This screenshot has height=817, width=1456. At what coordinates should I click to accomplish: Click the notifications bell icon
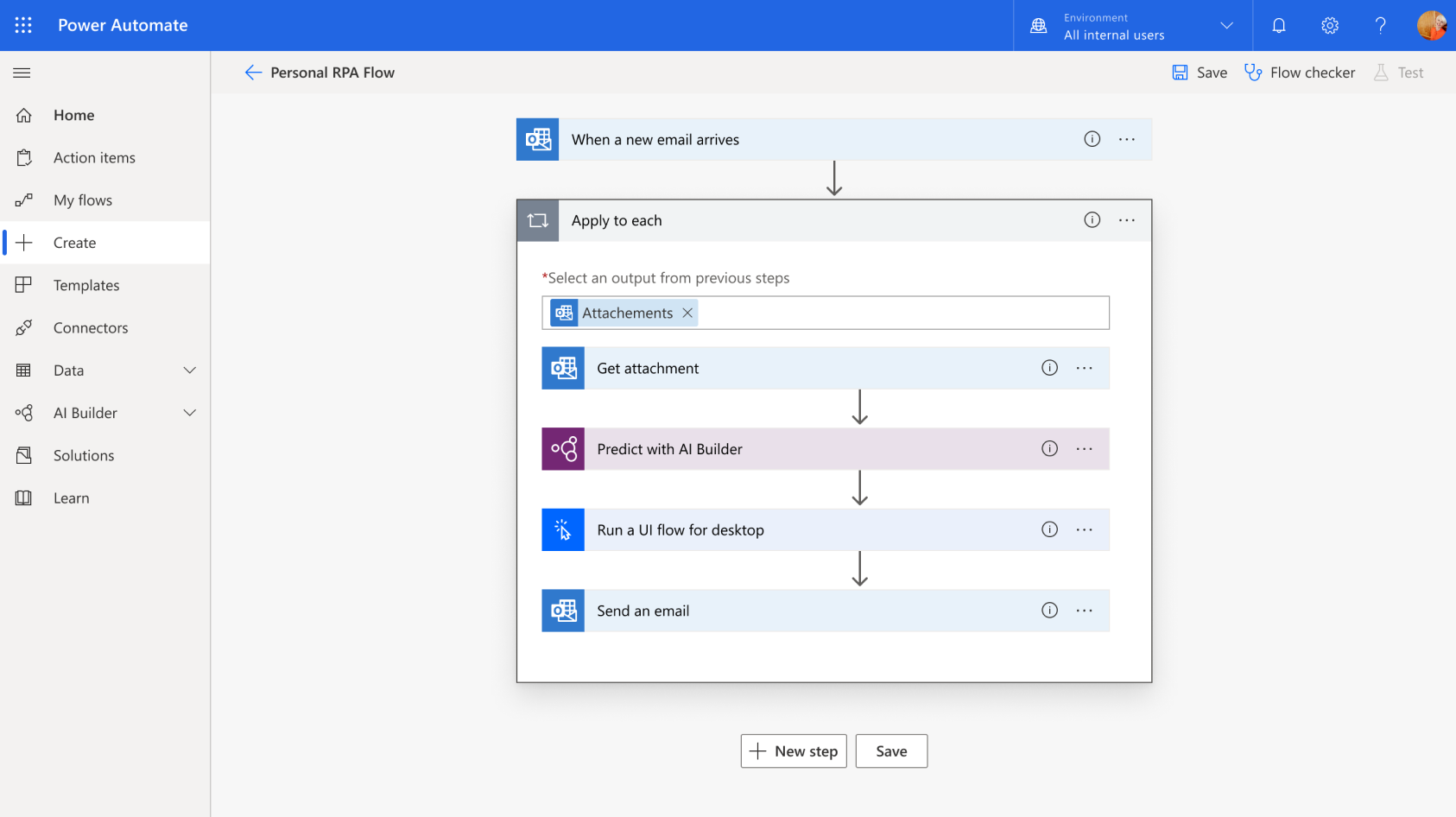pyautogui.click(x=1279, y=25)
